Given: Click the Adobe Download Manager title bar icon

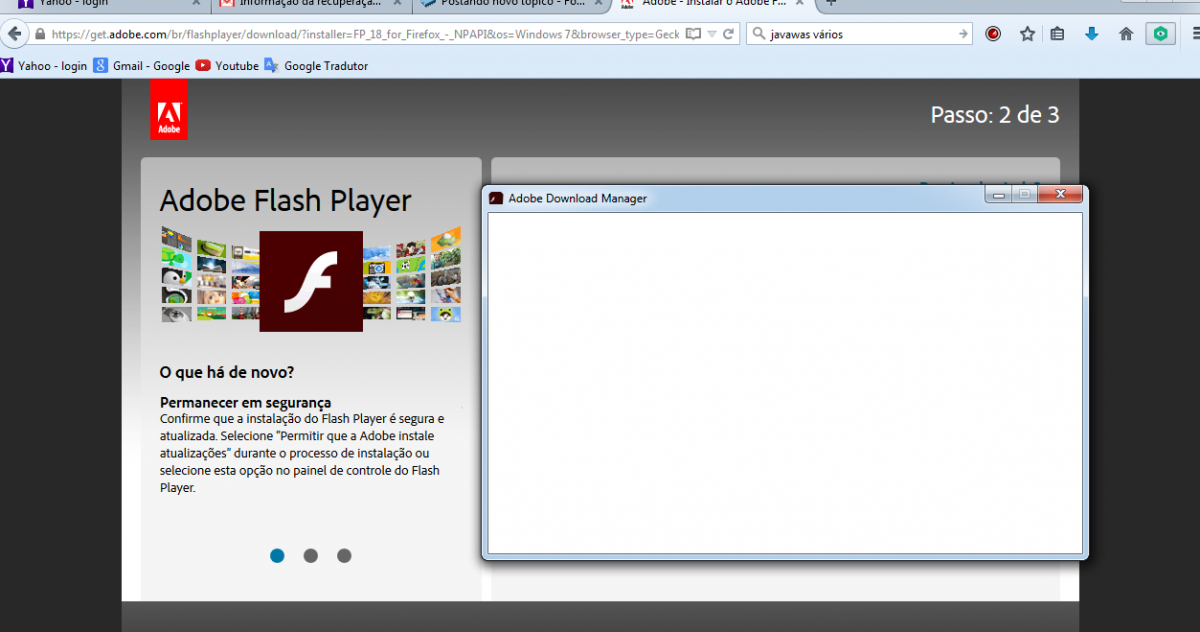Looking at the screenshot, I should 495,198.
